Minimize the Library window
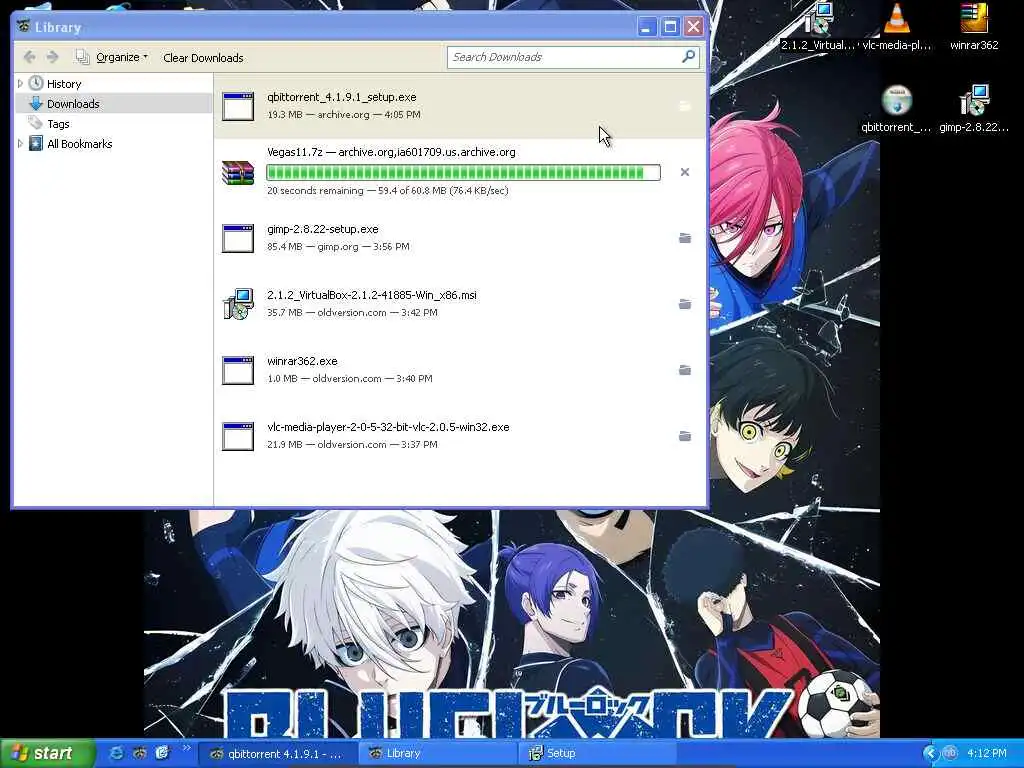The height and width of the screenshot is (768, 1024). (647, 27)
